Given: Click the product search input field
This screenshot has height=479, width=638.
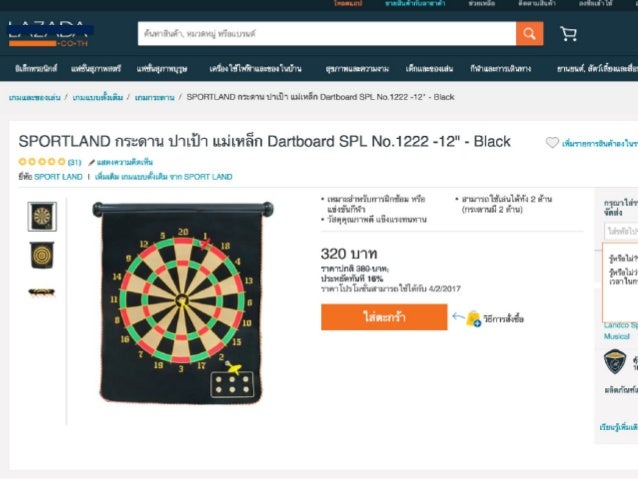Looking at the screenshot, I should click(327, 33).
